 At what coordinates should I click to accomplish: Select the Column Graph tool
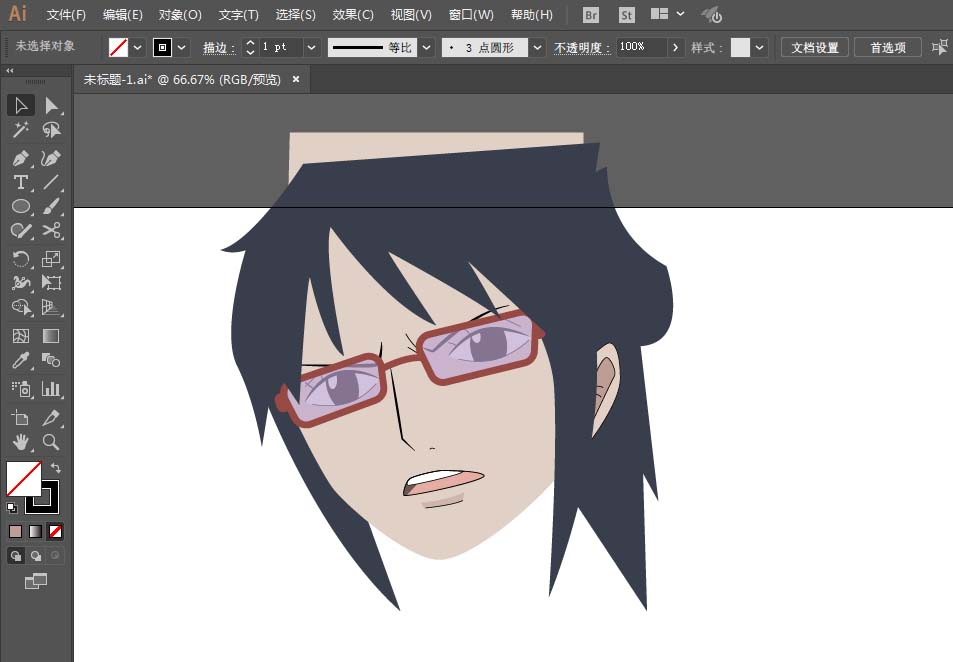coord(51,389)
